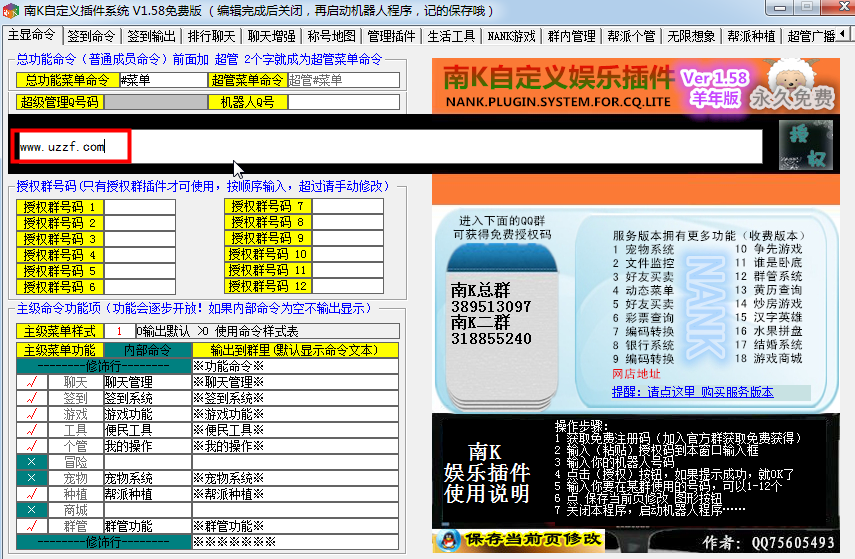The height and width of the screenshot is (559, 855).
Task: Click the ※帮派种植※ output cell
Action: [295, 494]
